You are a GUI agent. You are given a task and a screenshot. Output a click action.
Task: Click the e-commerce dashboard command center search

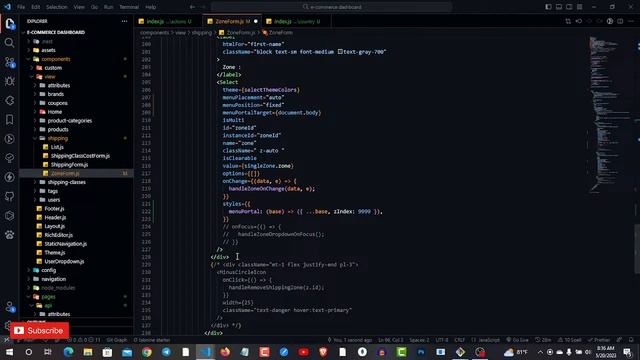point(331,7)
